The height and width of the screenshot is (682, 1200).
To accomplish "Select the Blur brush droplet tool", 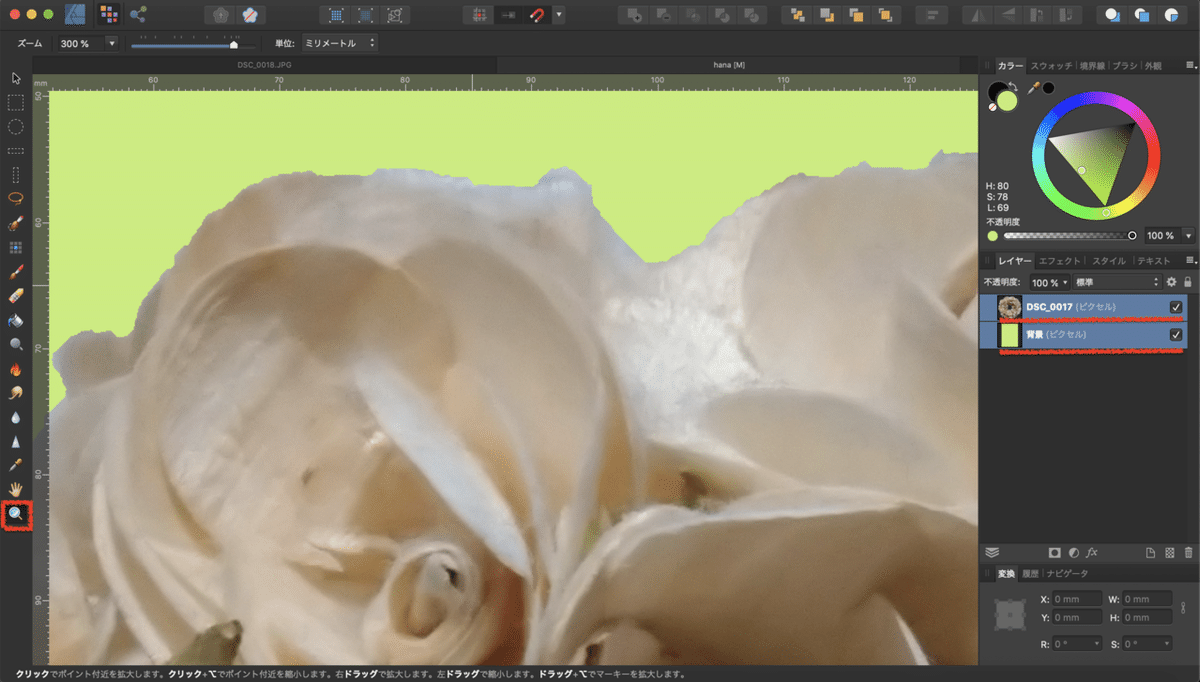I will tap(16, 417).
